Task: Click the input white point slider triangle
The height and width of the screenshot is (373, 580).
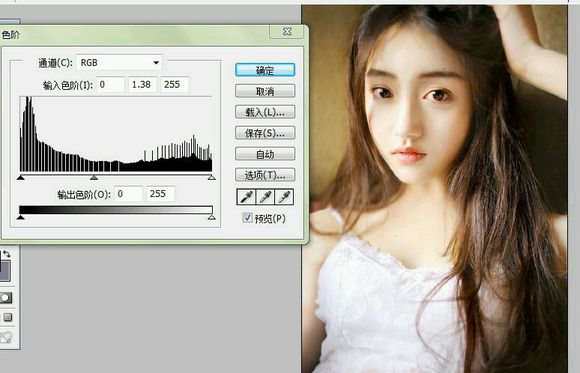Action: point(212,178)
